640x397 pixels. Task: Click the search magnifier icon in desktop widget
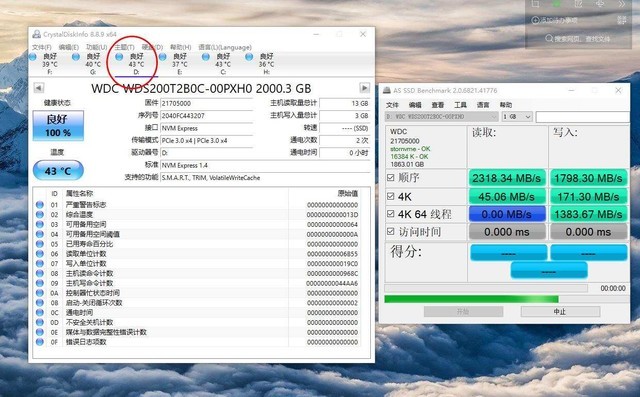coord(549,38)
